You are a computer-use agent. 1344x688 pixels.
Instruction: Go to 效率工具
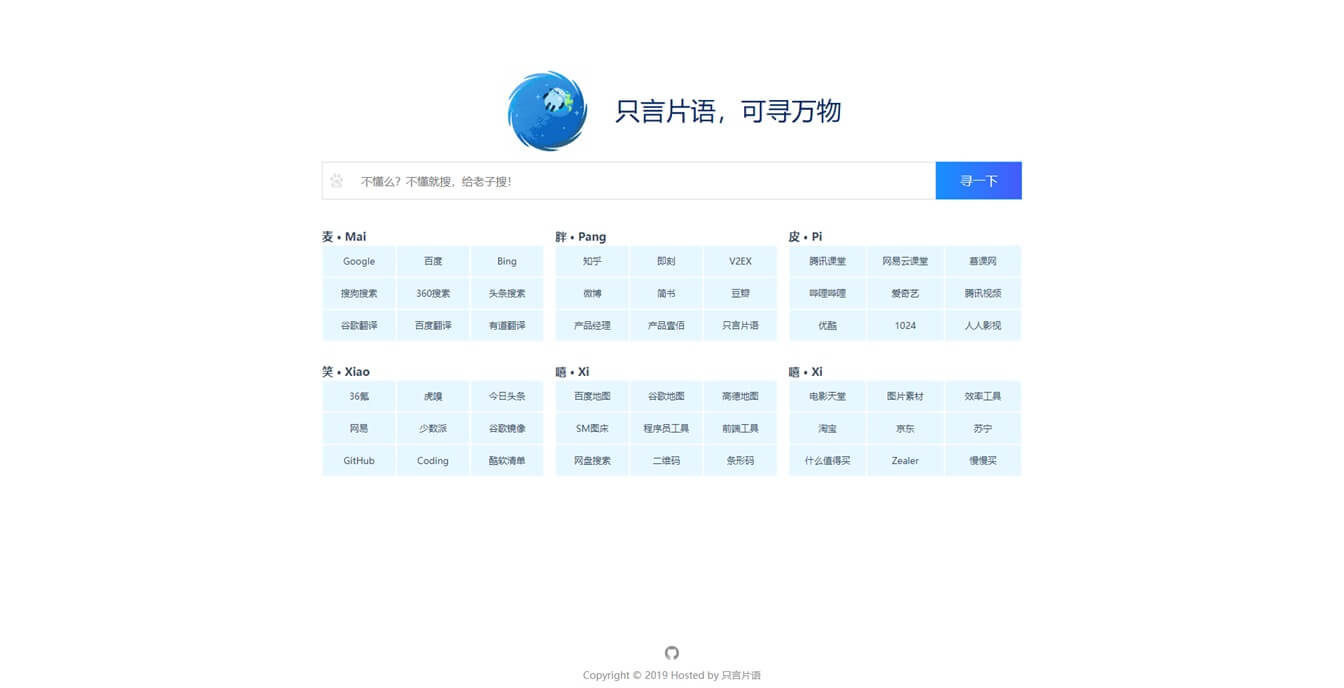pyautogui.click(x=983, y=396)
